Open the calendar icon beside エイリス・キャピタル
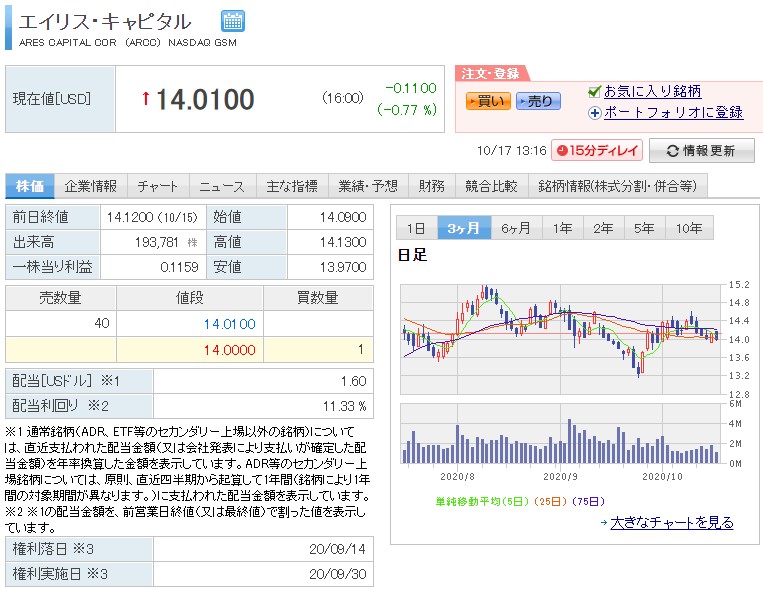Image resolution: width=763 pixels, height=590 pixels. [233, 21]
